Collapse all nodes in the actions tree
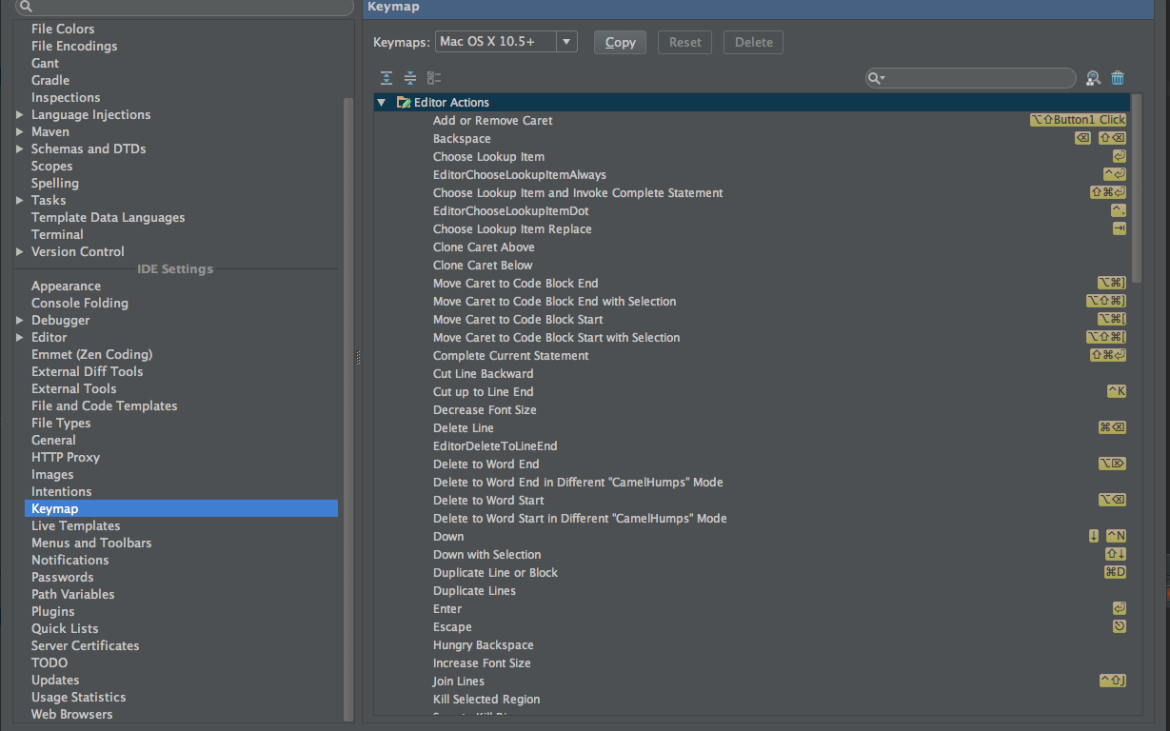This screenshot has height=731, width=1170. pyautogui.click(x=410, y=77)
